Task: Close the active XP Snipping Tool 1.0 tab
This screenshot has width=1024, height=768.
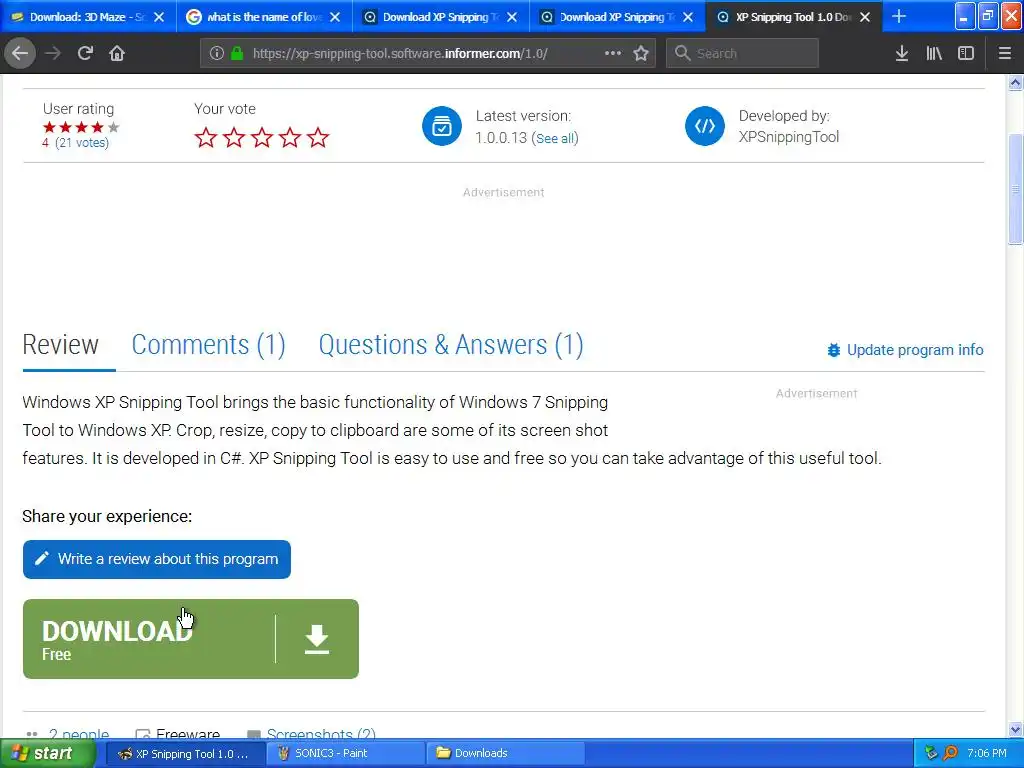Action: pyautogui.click(x=865, y=17)
